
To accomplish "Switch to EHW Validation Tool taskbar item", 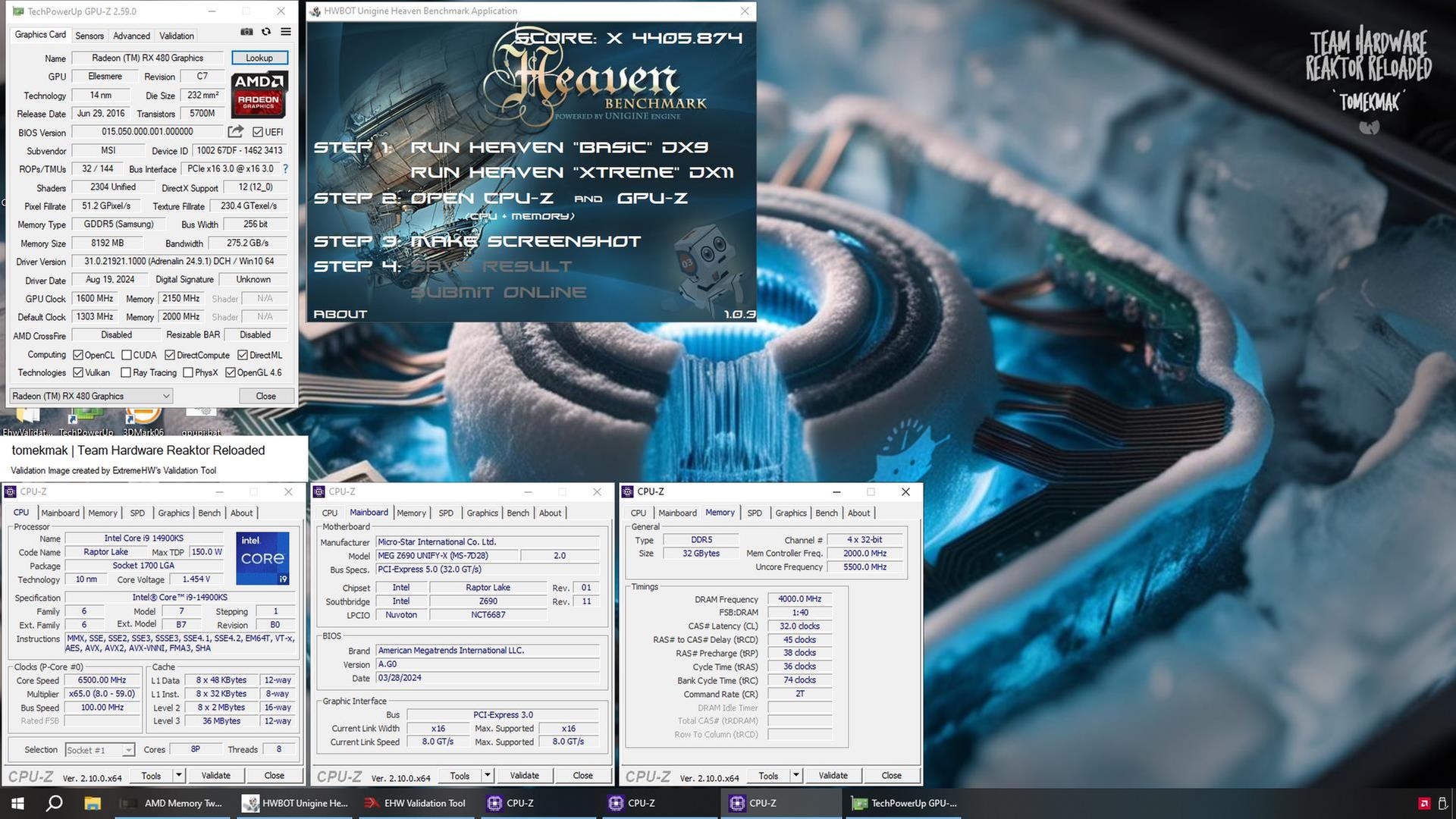I will (x=416, y=803).
